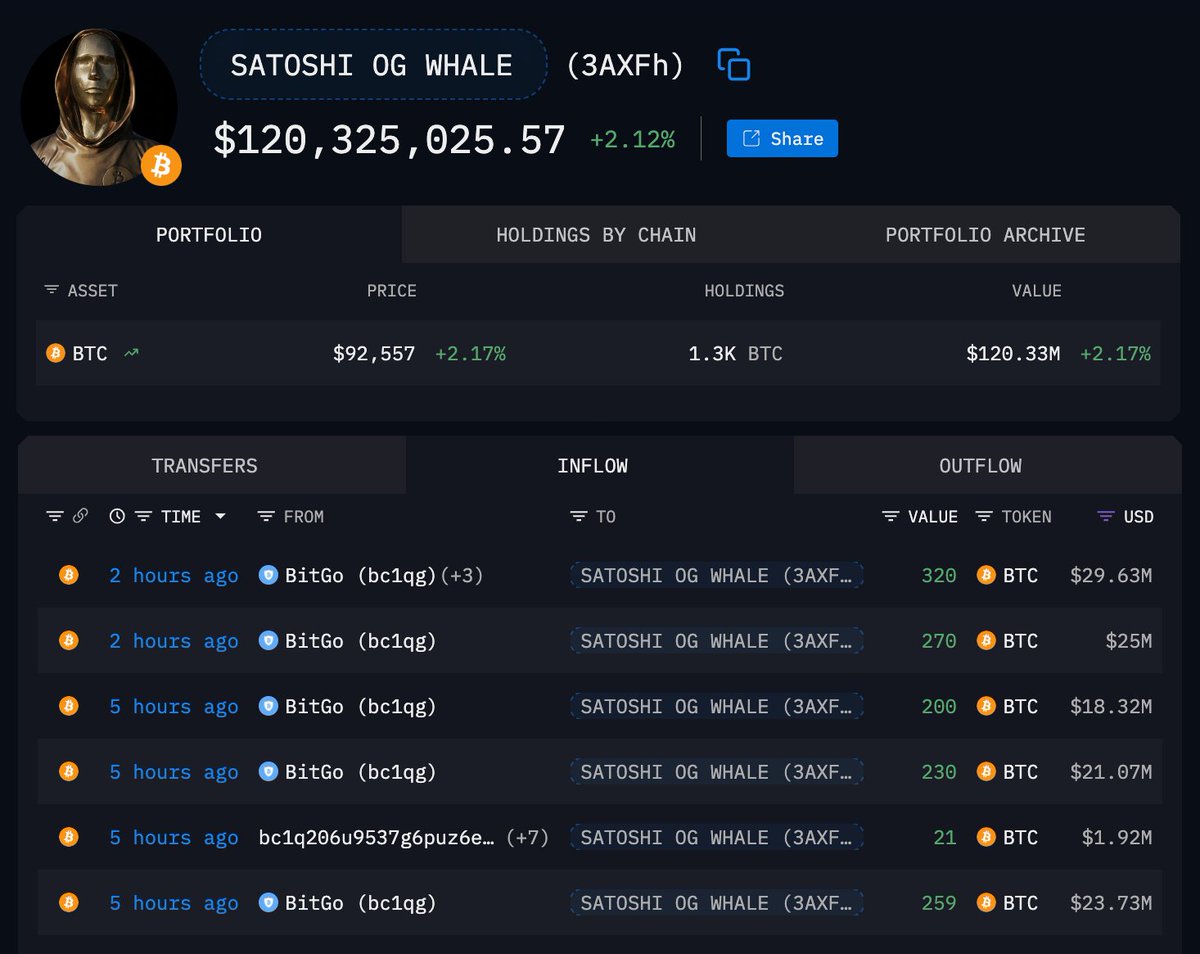This screenshot has width=1200, height=954.
Task: Open the chain filter icon in transfers header
Action: tap(55, 516)
